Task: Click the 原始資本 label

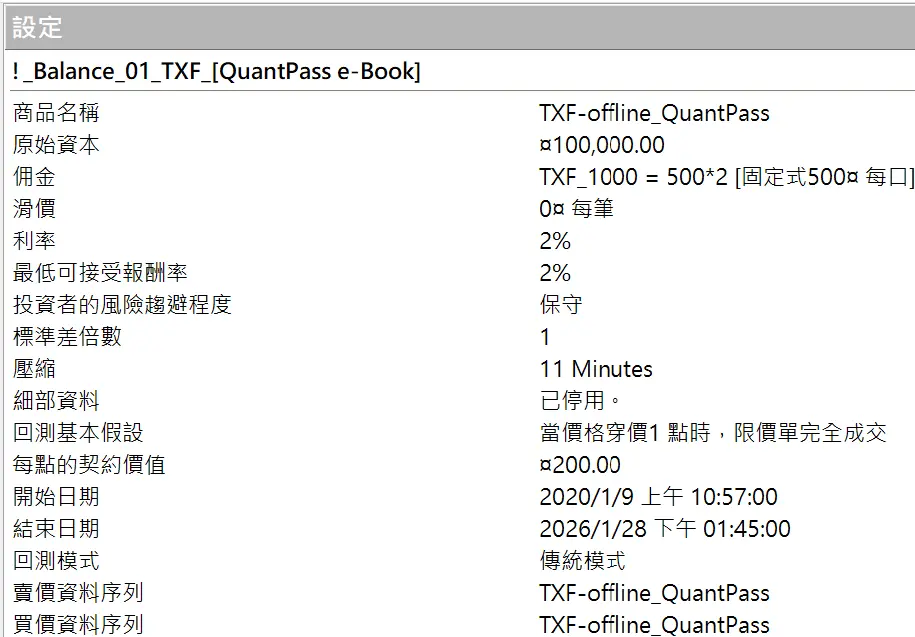Action: 57,144
